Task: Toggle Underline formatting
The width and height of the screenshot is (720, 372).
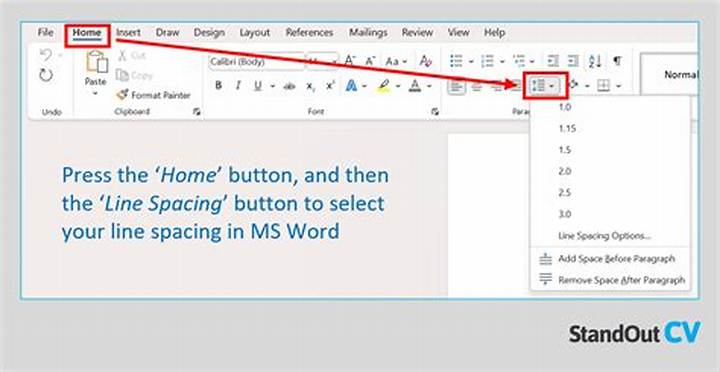Action: click(x=258, y=85)
